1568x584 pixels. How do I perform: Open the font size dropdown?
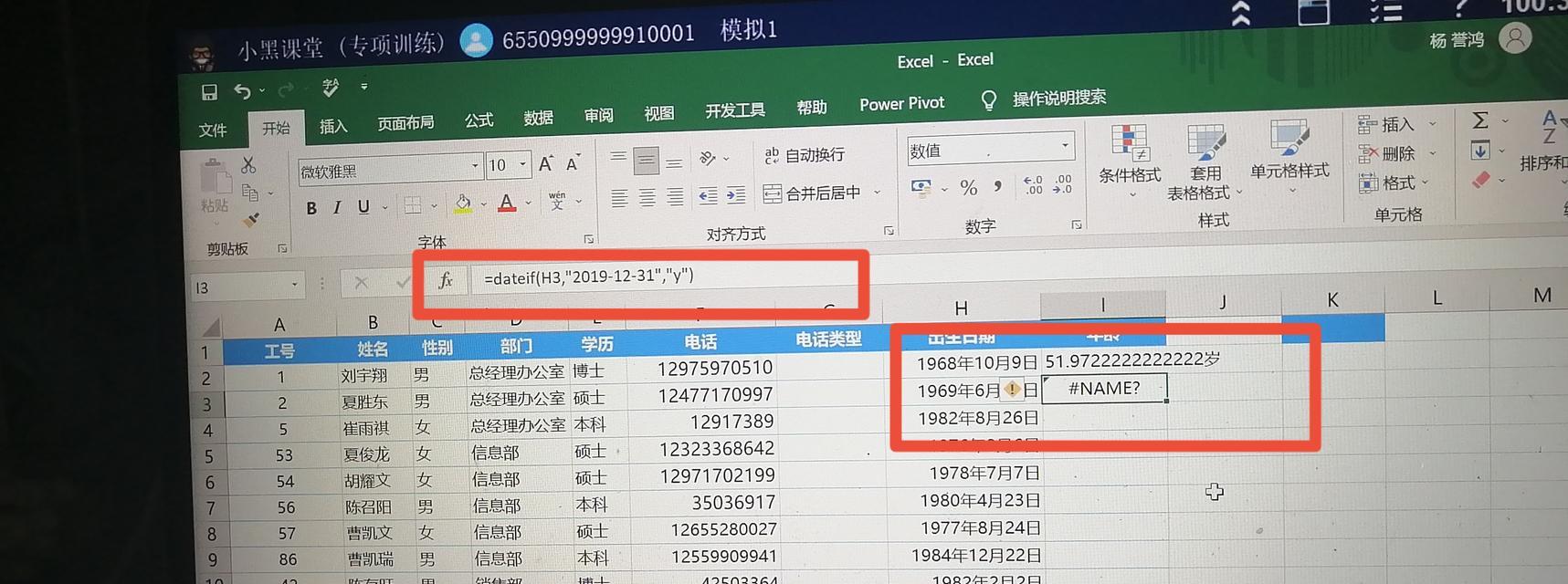[x=523, y=164]
